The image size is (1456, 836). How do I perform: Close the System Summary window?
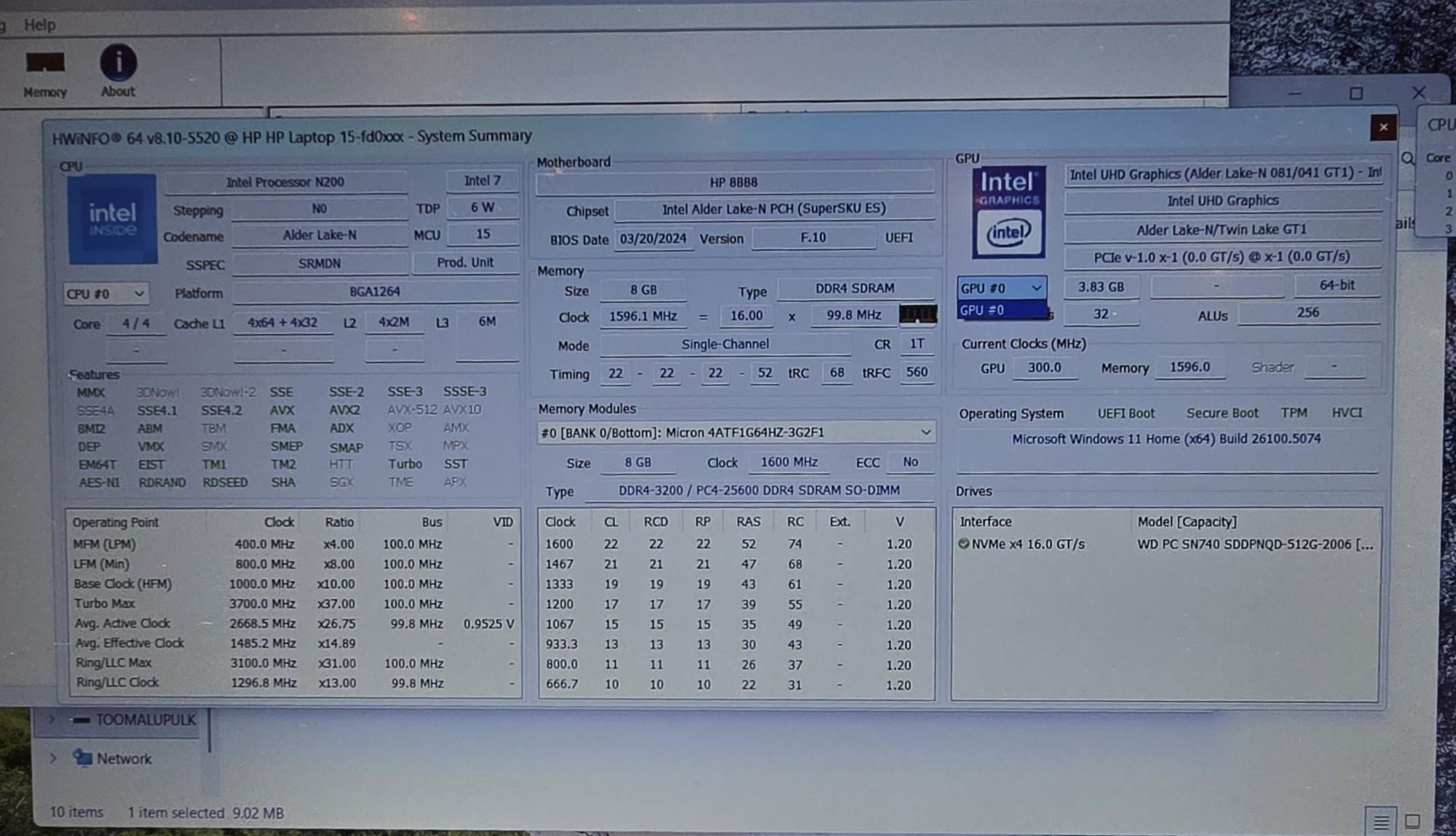(1383, 127)
